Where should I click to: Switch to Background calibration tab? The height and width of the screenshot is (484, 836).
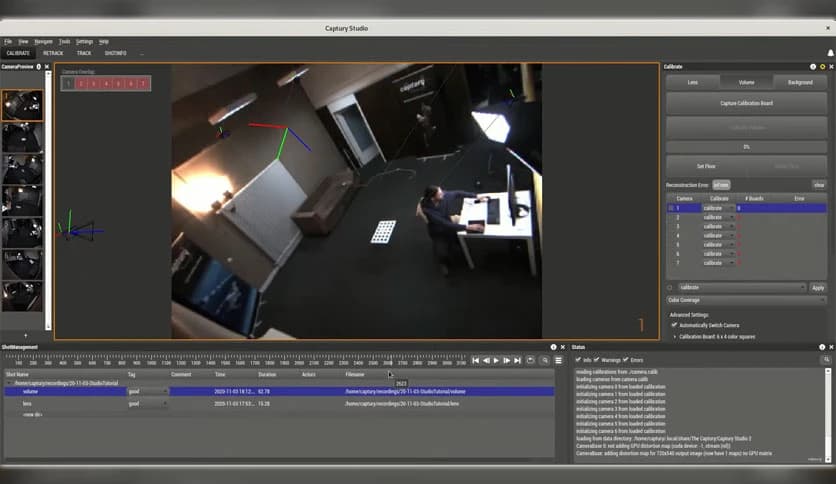[800, 82]
